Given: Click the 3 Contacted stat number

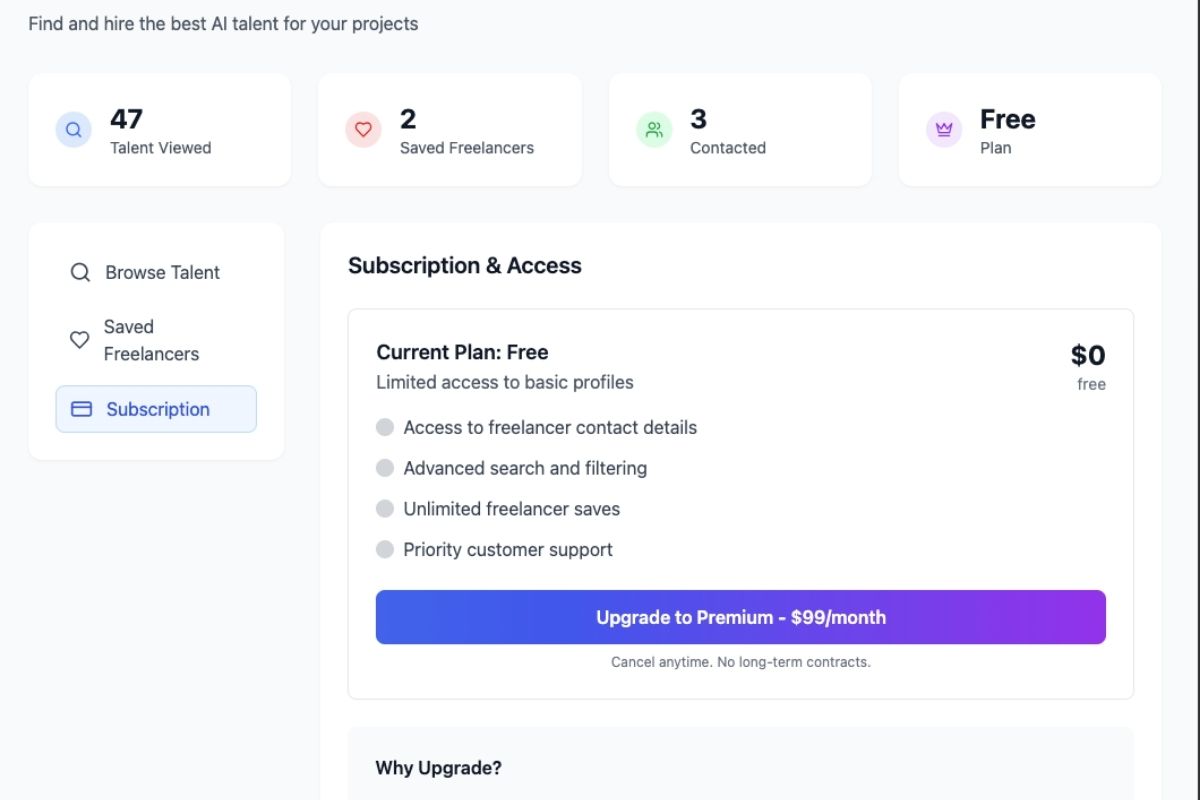Looking at the screenshot, I should click(698, 119).
